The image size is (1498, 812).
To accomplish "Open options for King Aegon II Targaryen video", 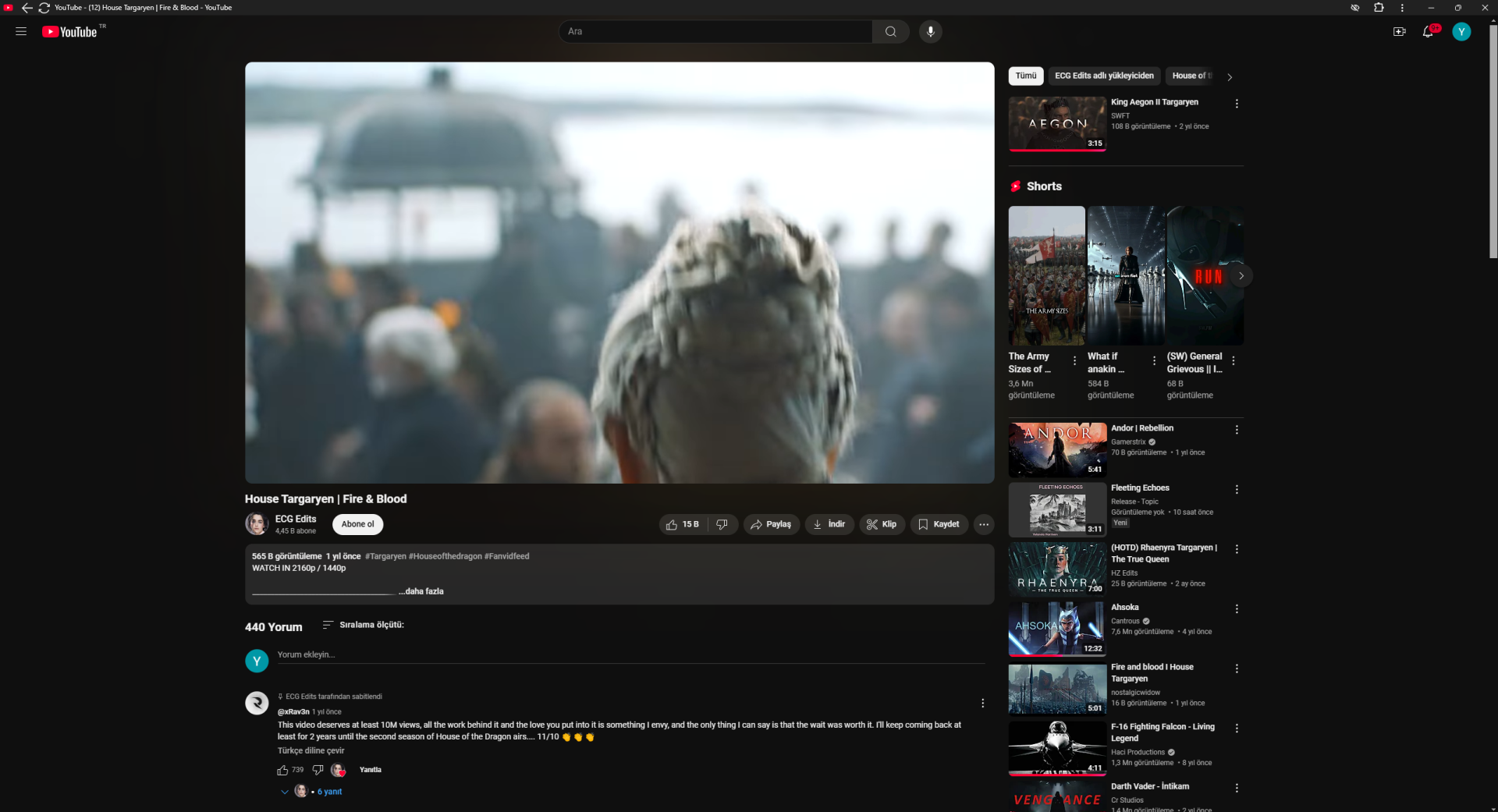I will [x=1237, y=104].
